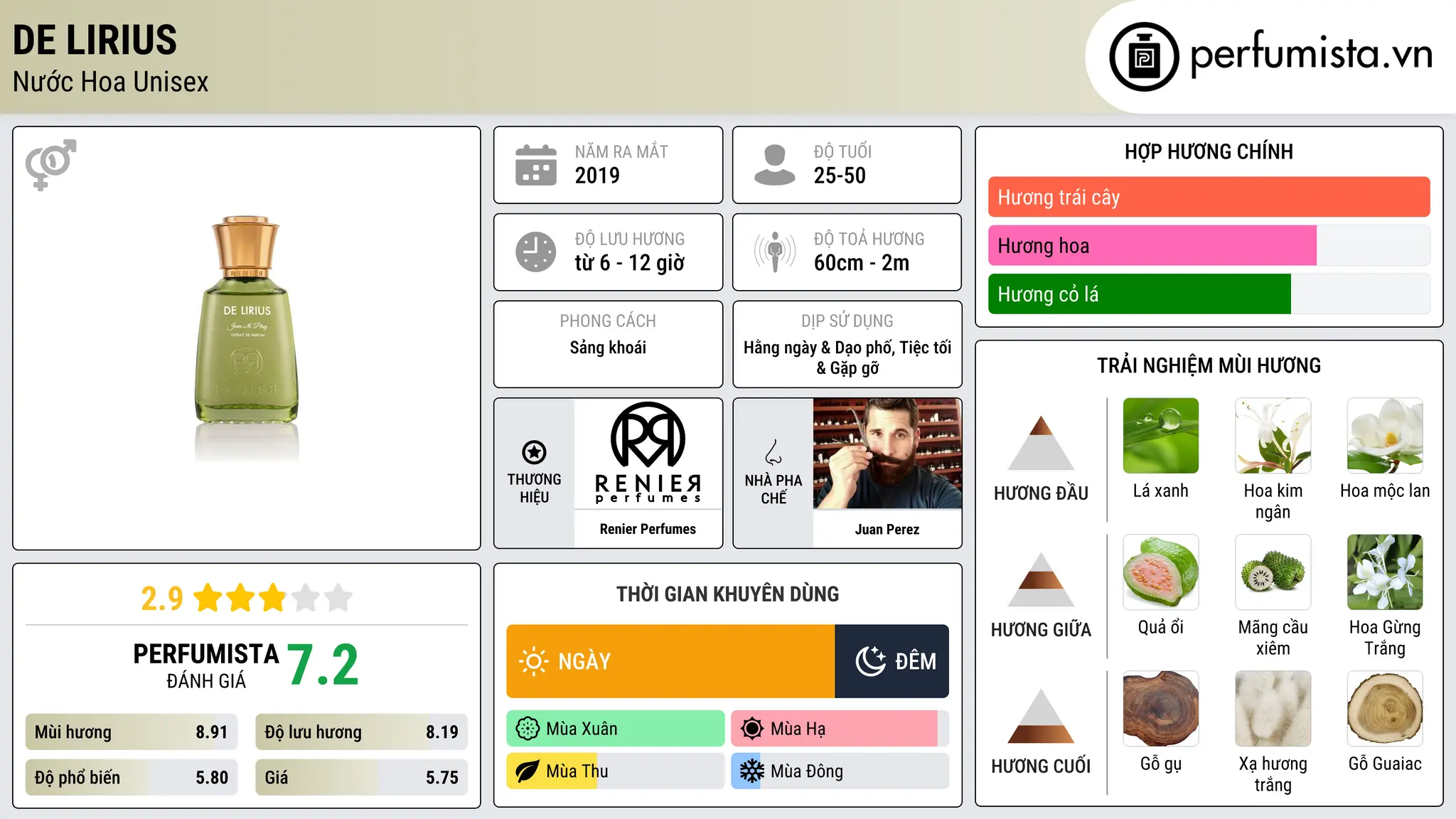The width and height of the screenshot is (1456, 819).
Task: Click the Renier Perfumes brand name link
Action: (648, 529)
